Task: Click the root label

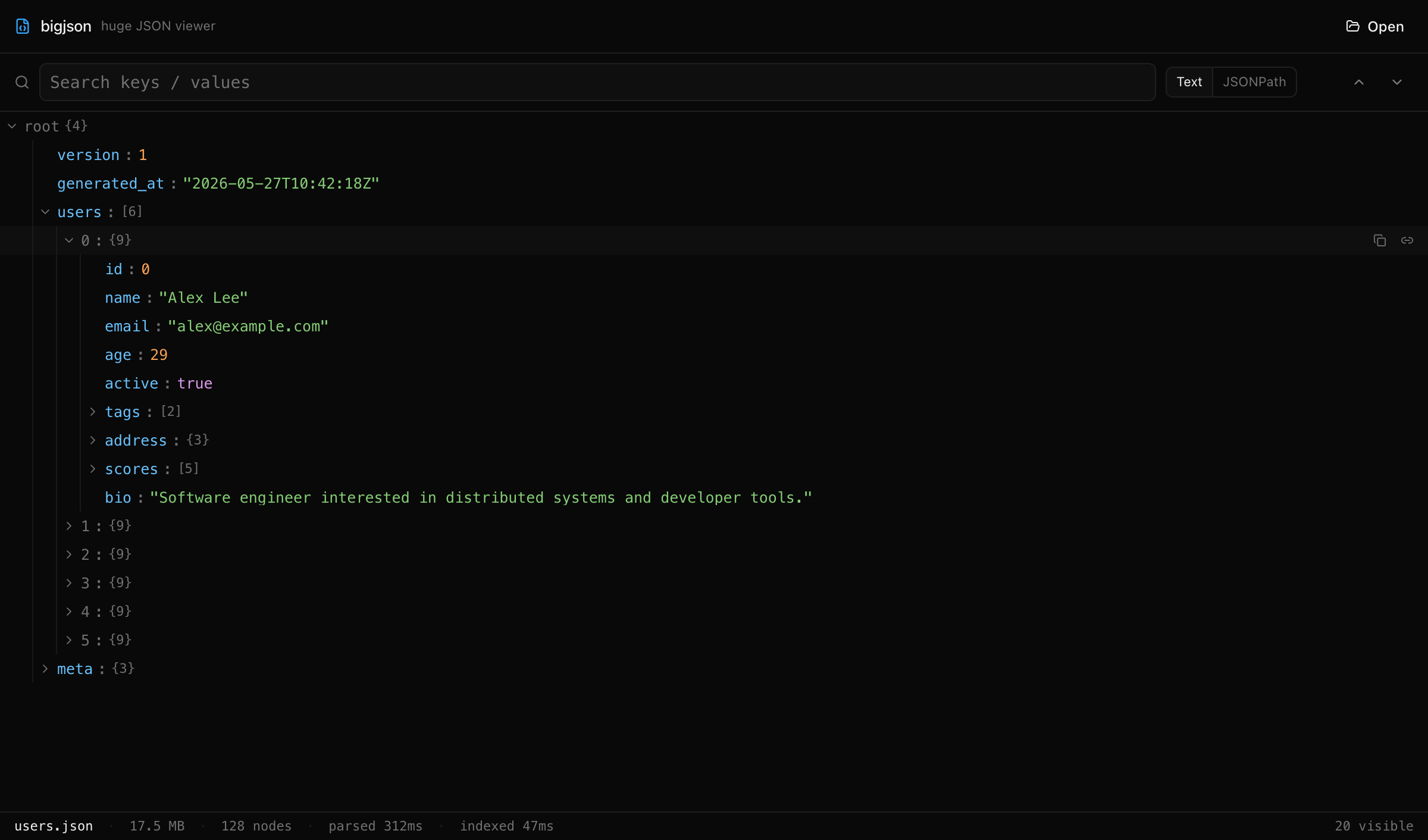Action: (x=42, y=126)
